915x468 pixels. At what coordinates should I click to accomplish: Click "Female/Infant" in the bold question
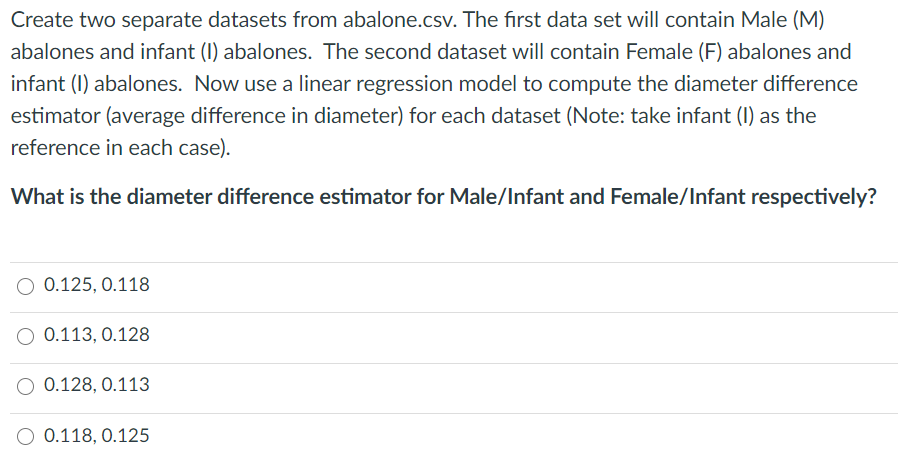pyautogui.click(x=677, y=197)
